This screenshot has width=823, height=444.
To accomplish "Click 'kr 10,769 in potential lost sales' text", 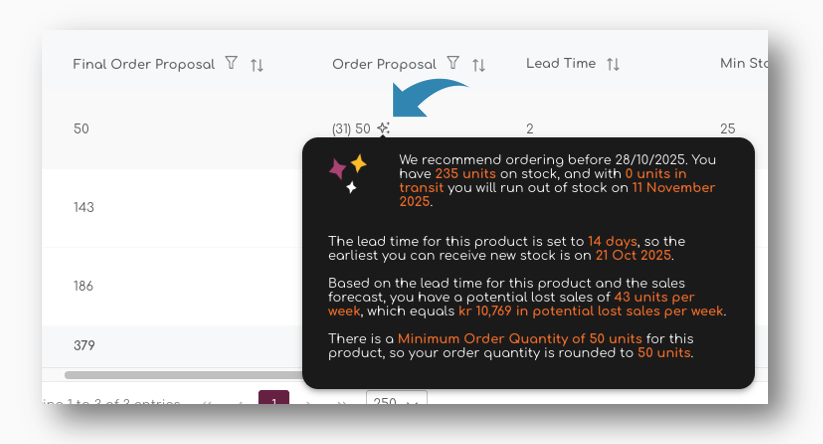I will (x=561, y=311).
